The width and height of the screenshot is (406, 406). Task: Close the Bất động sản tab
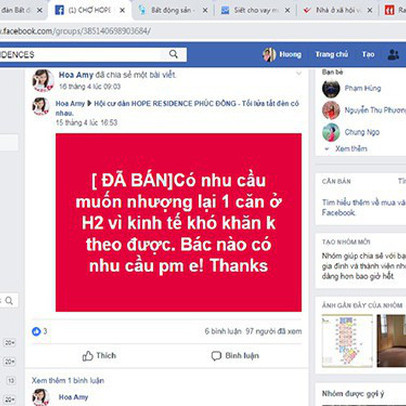coord(205,10)
